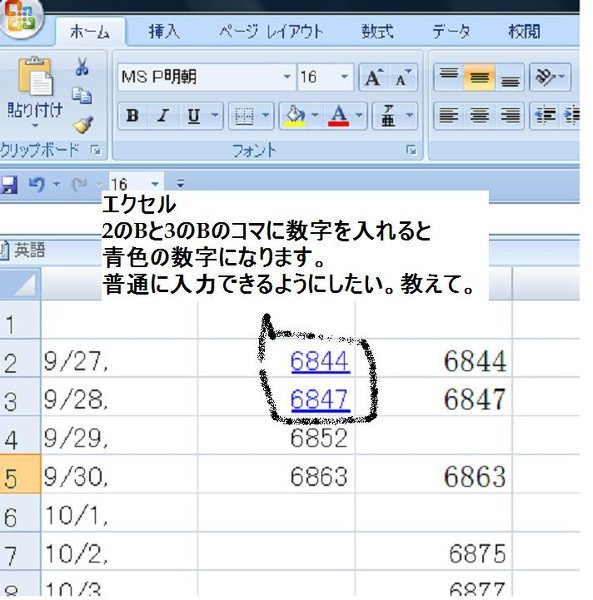This screenshot has width=593, height=600.
Task: Click the text orientation icon
Action: point(545,78)
